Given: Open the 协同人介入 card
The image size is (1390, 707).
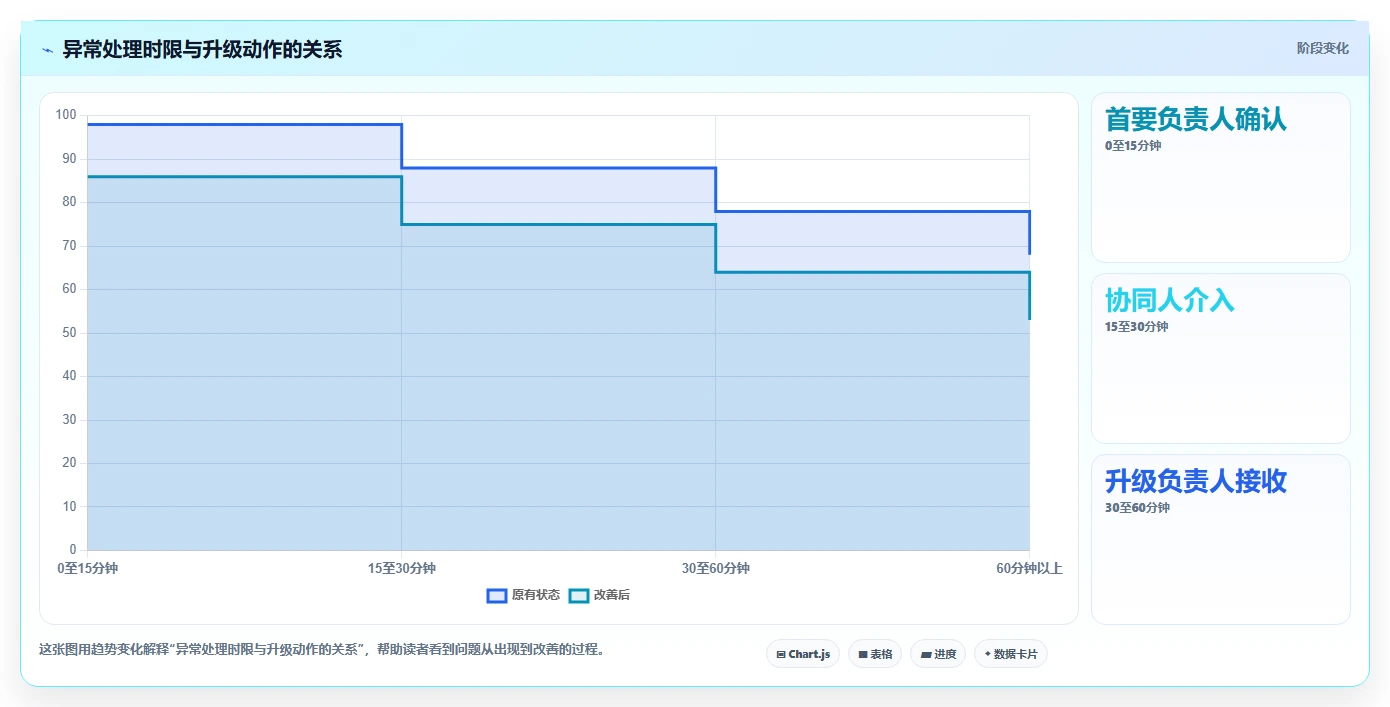Looking at the screenshot, I should point(1220,358).
